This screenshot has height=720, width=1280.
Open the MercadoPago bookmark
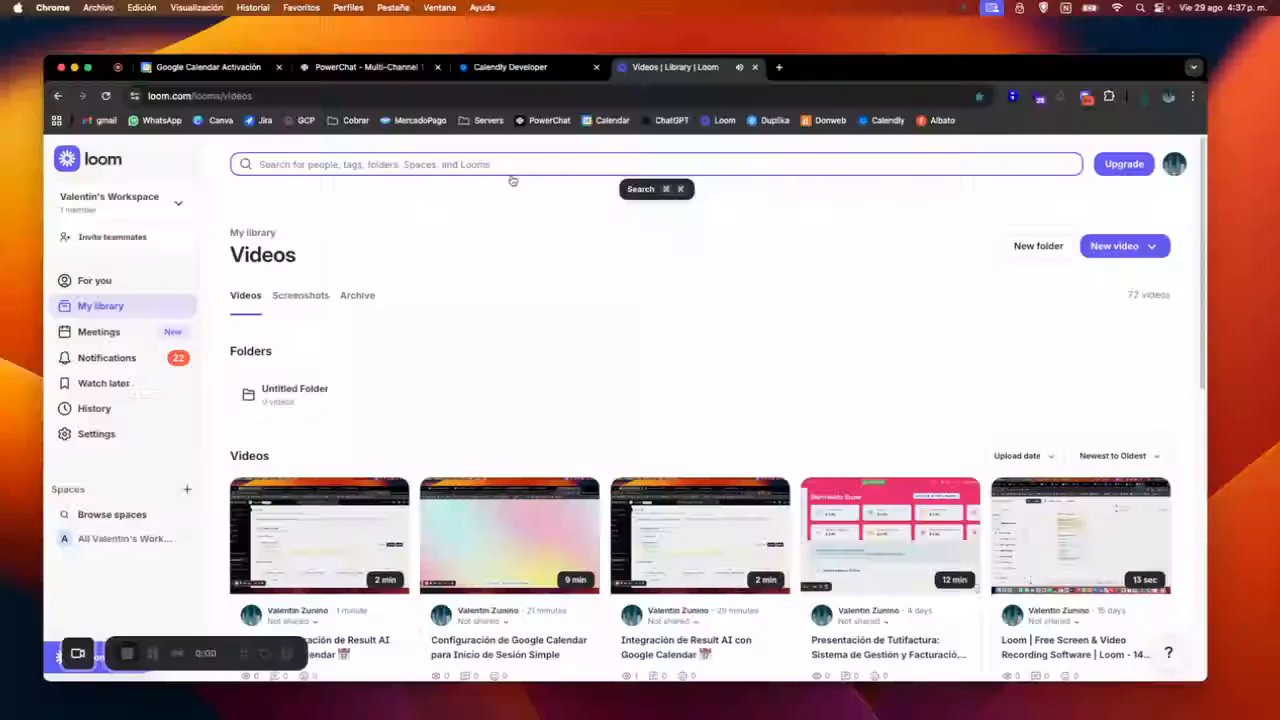click(x=413, y=120)
